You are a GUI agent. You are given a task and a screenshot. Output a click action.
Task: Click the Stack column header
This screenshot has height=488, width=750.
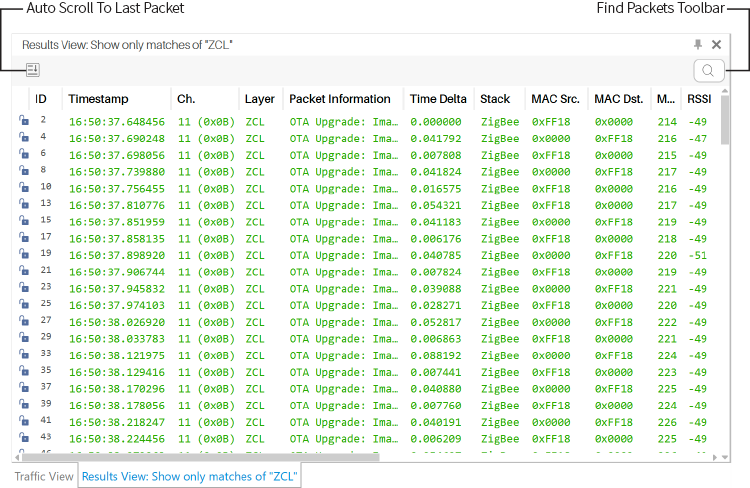(x=499, y=99)
